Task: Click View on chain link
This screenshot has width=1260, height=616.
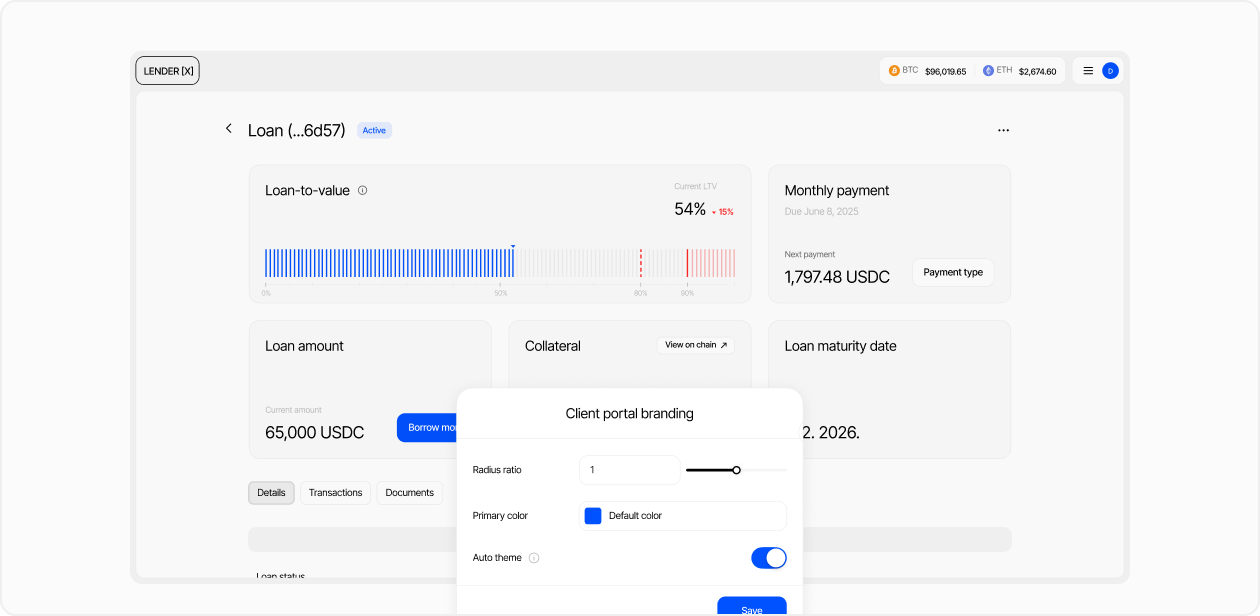Action: point(696,345)
